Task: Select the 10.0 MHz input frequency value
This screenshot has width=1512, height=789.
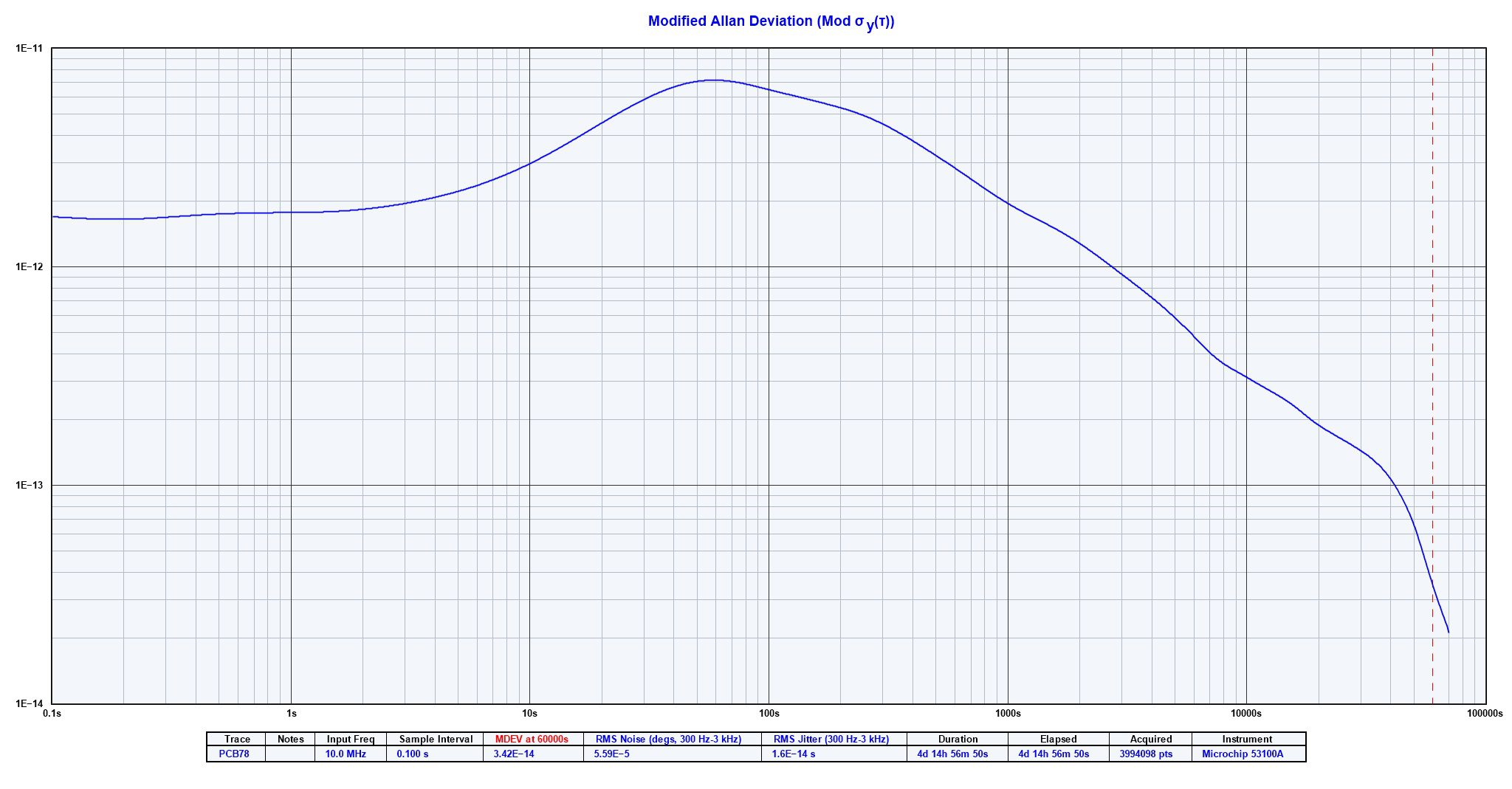Action: [348, 755]
